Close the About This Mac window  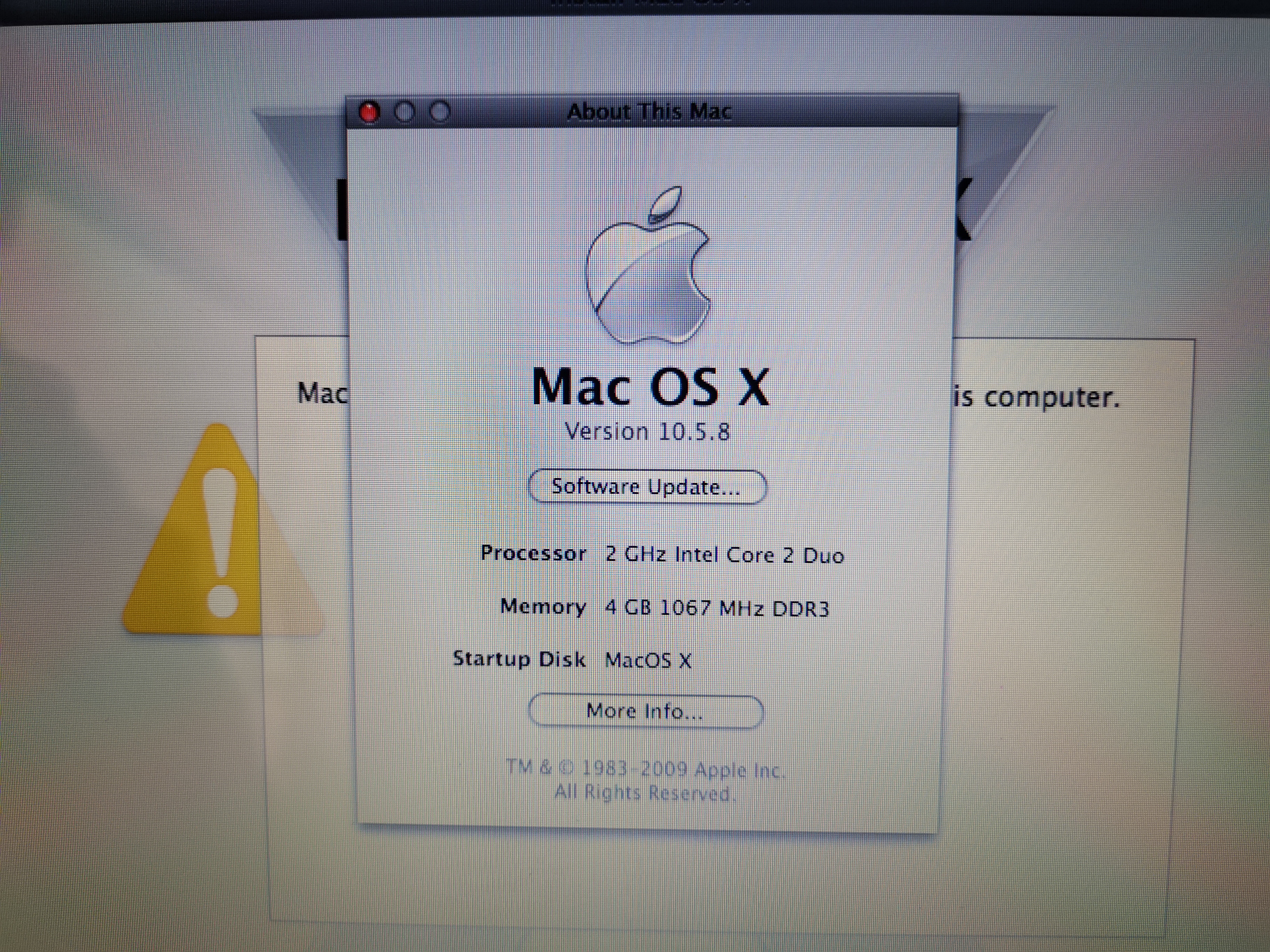point(369,112)
